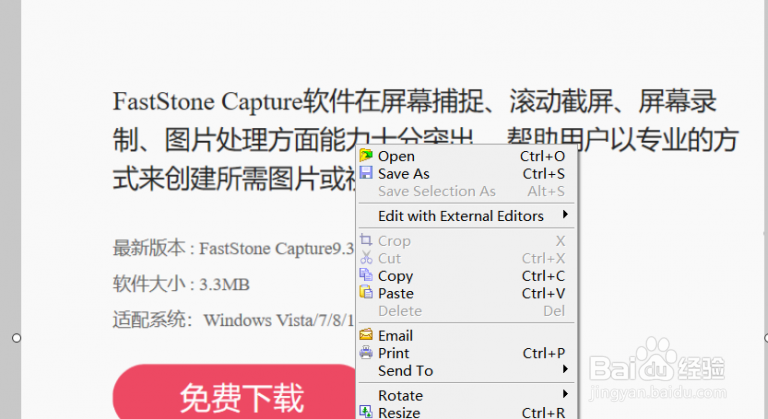Choose Crop in the context menu
768x419 pixels.
[x=466, y=241]
